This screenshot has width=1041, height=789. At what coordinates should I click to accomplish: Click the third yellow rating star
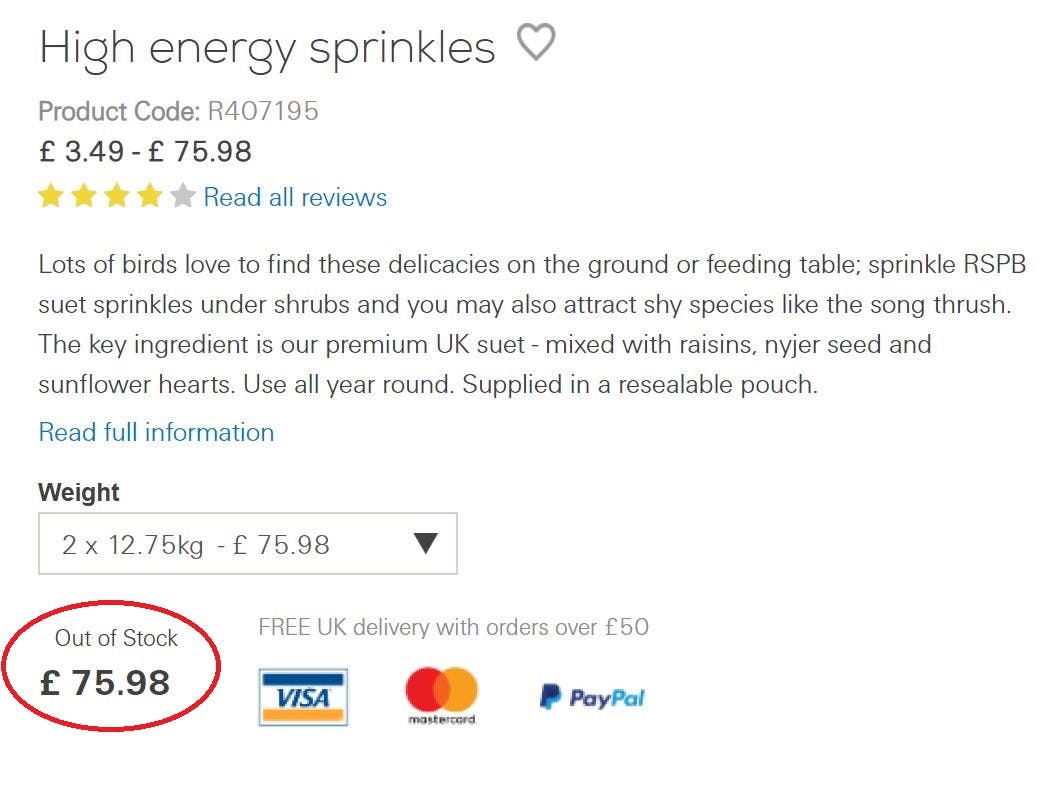117,196
